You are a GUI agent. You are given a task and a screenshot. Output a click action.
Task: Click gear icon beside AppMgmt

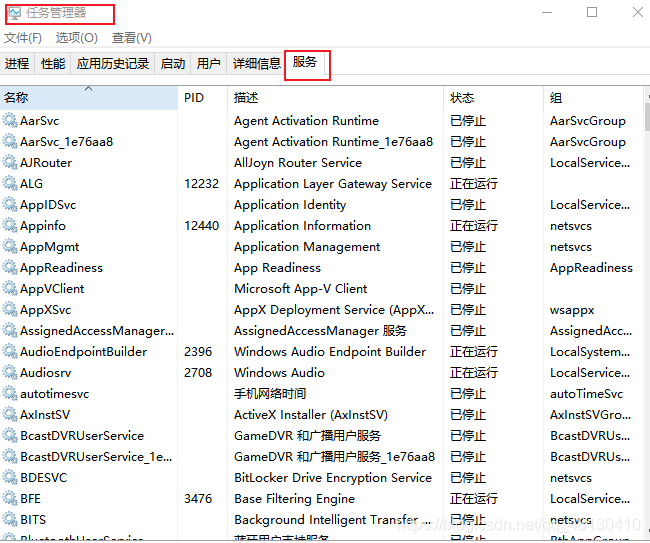10,246
